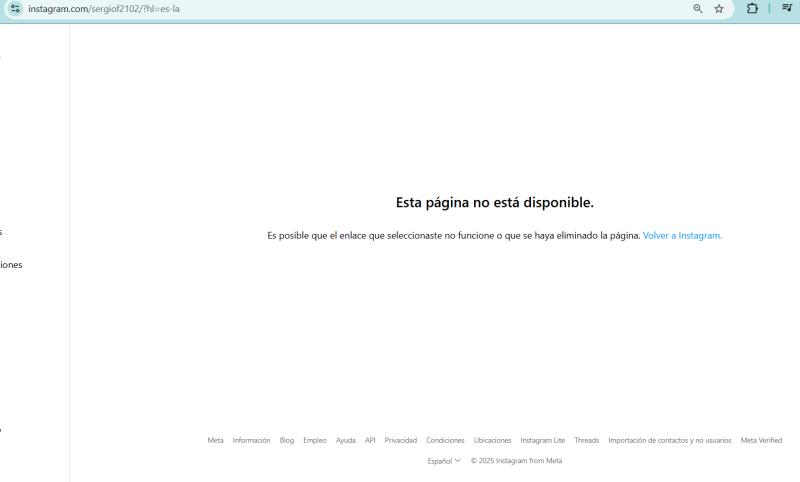This screenshot has width=800, height=482.
Task: Open the browser extensions puzzle icon
Action: click(752, 8)
